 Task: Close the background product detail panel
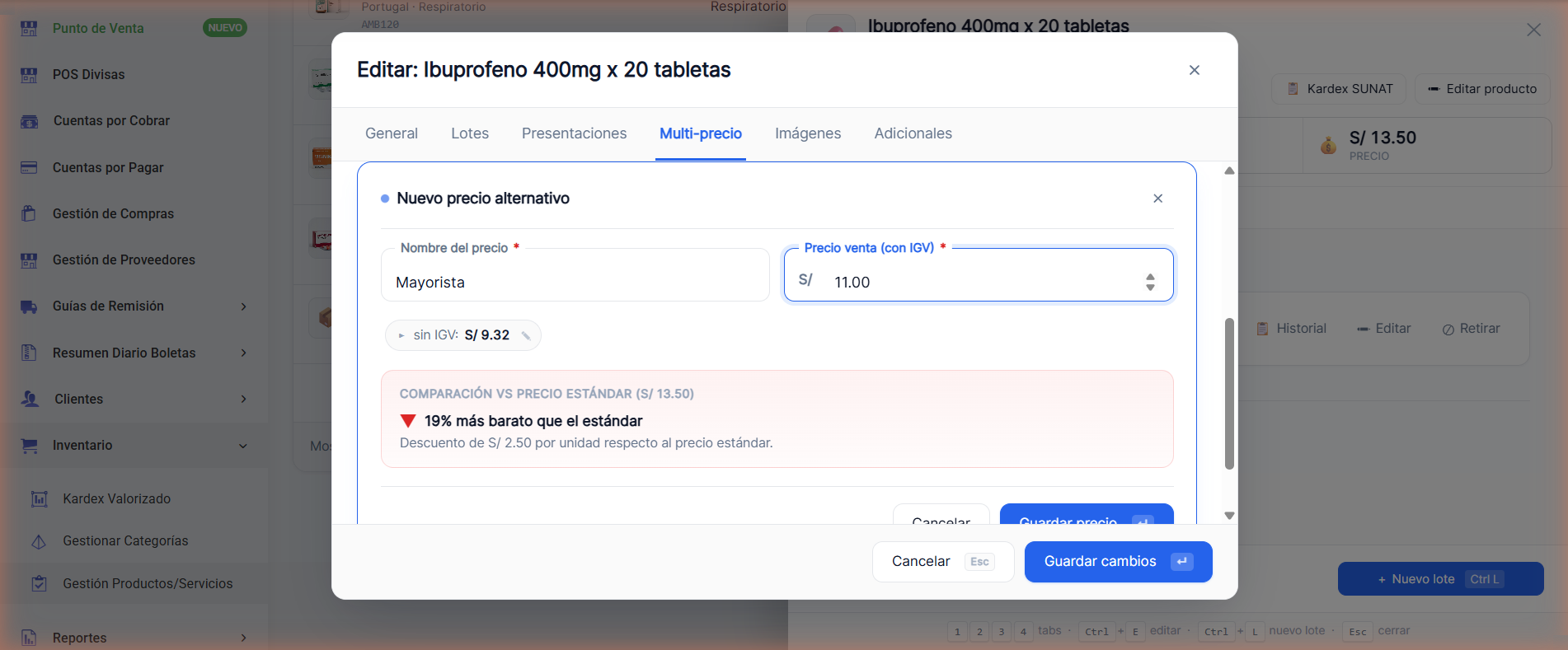(1534, 30)
